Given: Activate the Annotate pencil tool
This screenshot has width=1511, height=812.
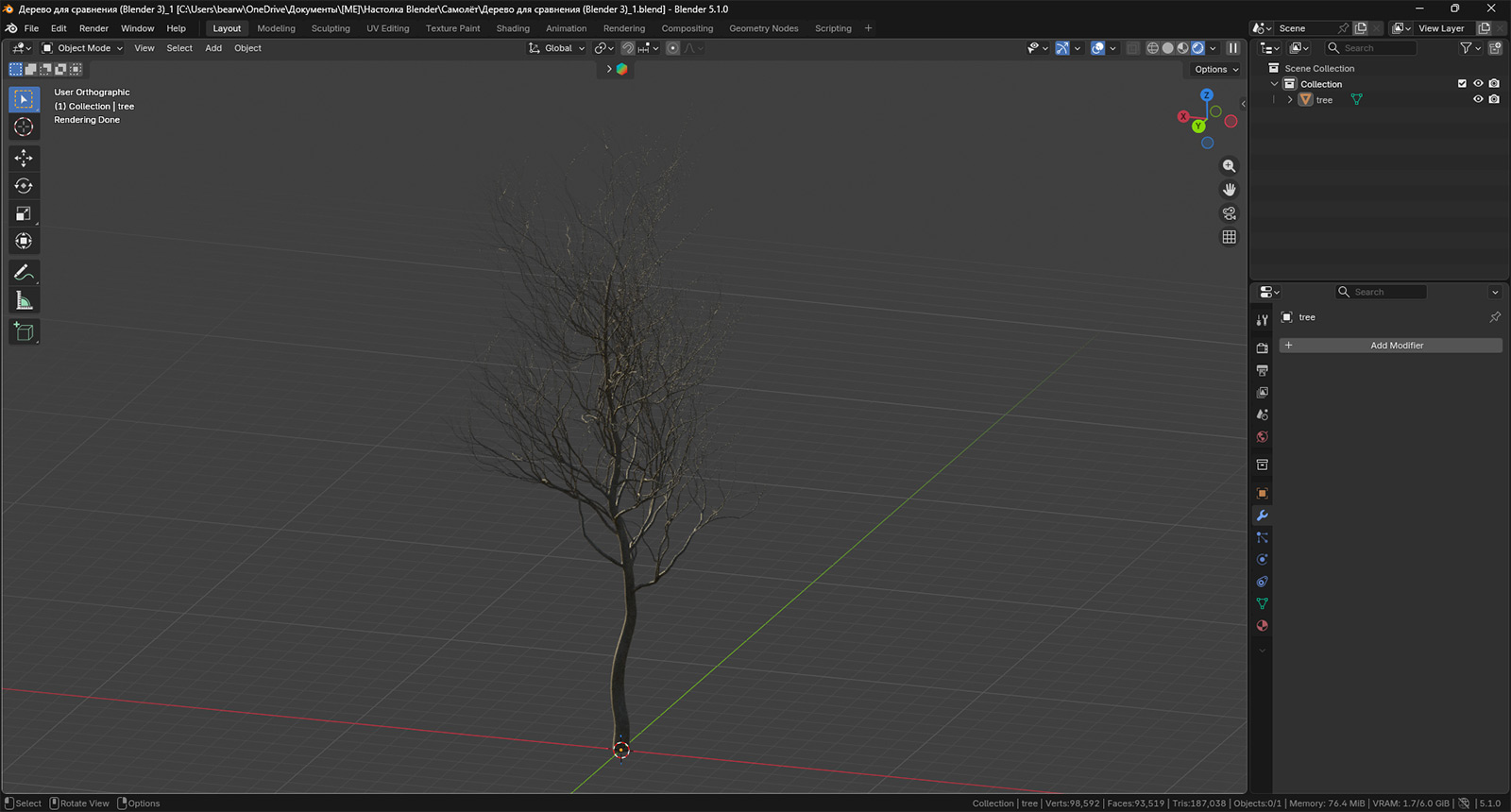Looking at the screenshot, I should [24, 273].
